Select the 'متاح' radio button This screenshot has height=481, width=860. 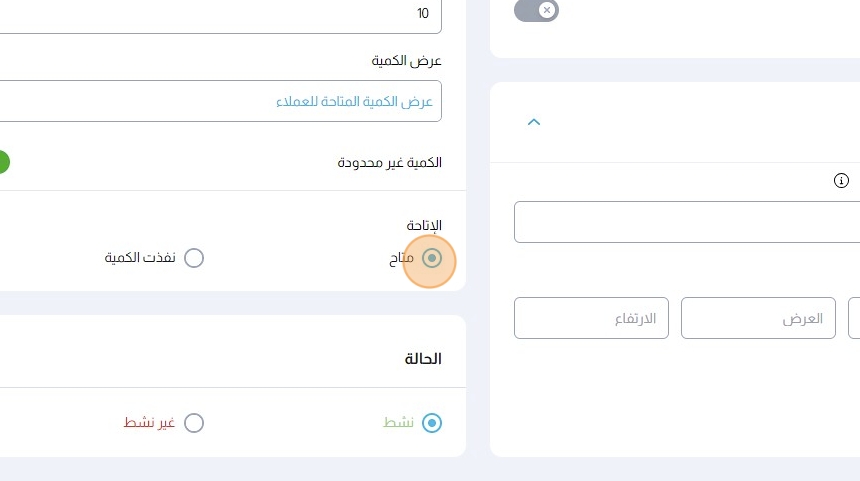click(x=432, y=258)
